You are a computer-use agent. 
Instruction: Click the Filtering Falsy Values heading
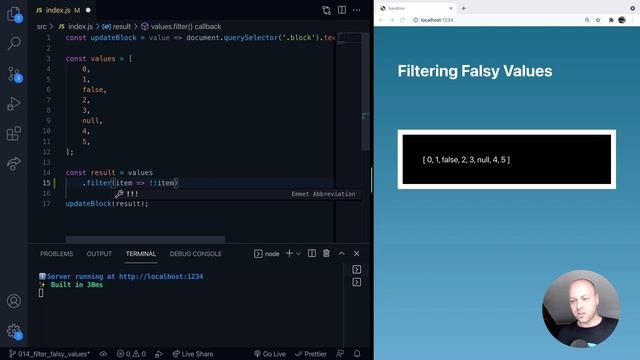475,71
